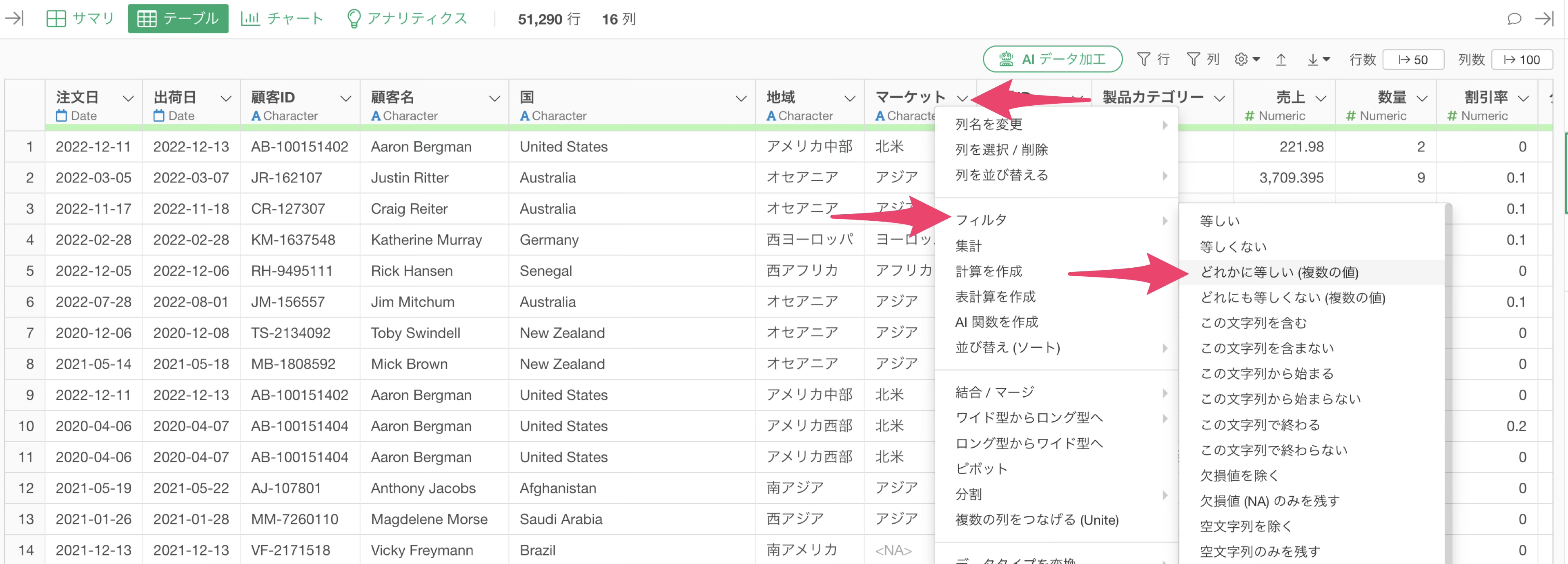Click the upward arrow export icon

coord(1281,59)
